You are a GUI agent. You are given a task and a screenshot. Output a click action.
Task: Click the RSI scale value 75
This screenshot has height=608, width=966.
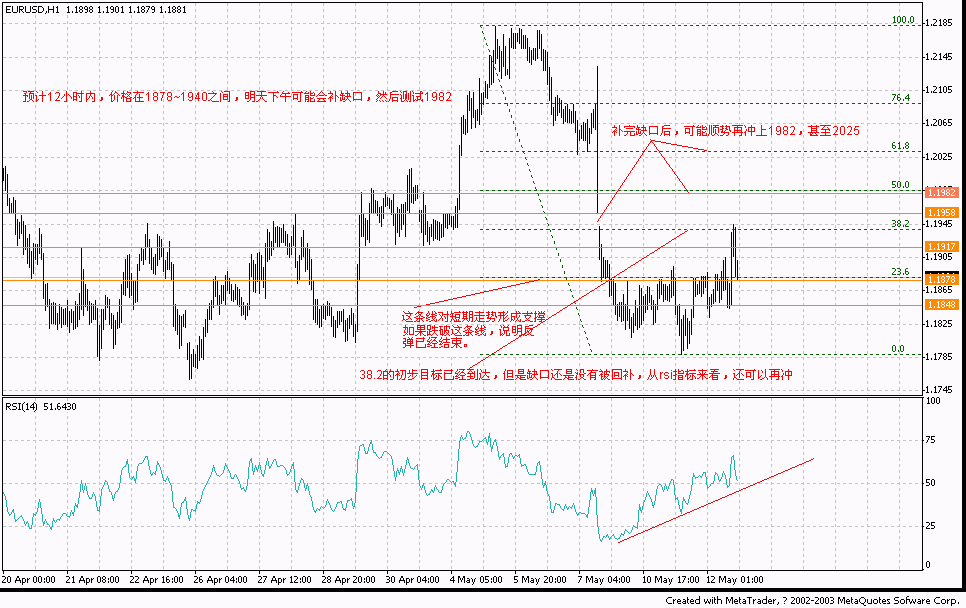[931, 440]
